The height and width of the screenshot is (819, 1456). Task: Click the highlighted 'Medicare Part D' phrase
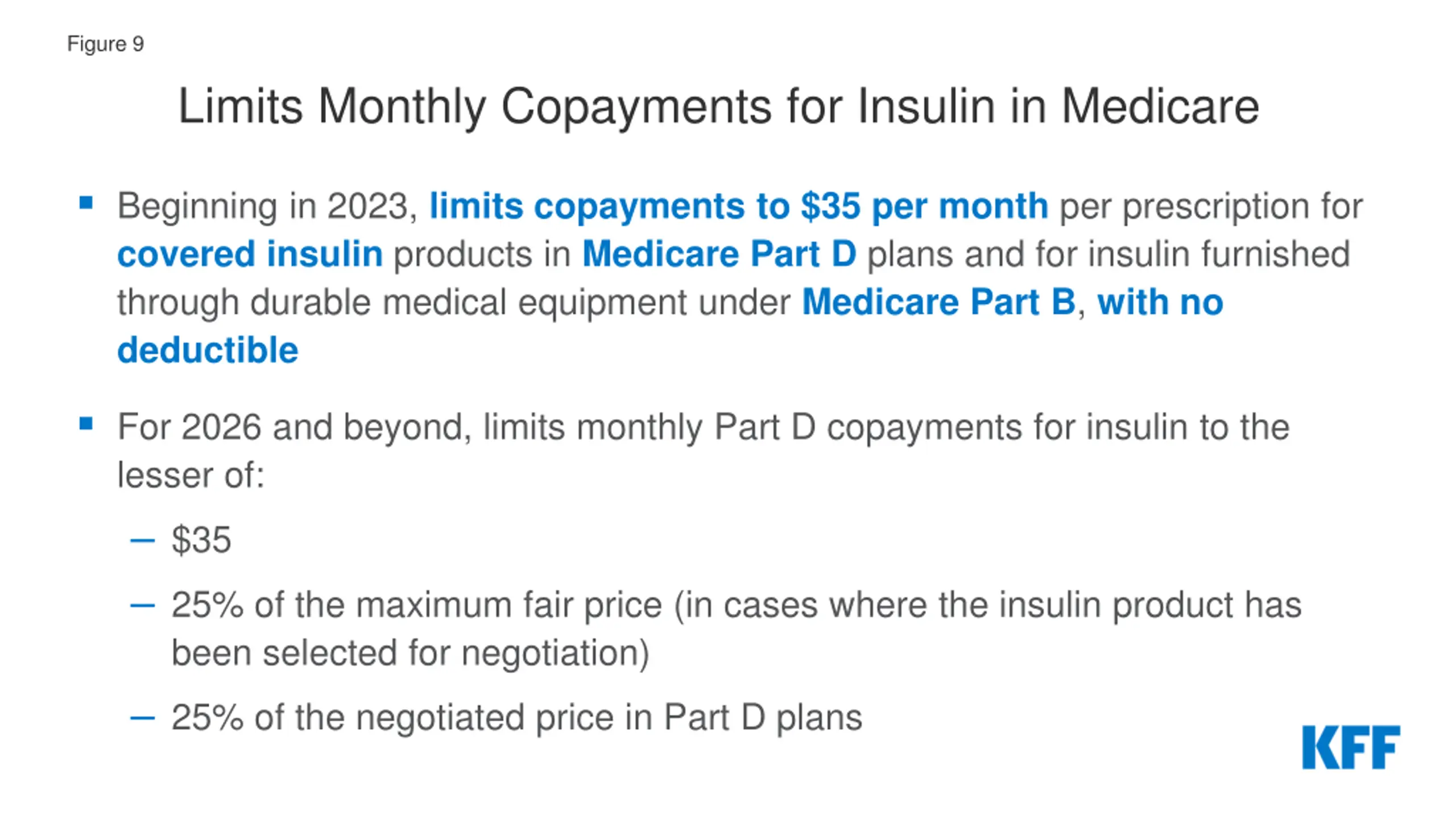point(719,254)
